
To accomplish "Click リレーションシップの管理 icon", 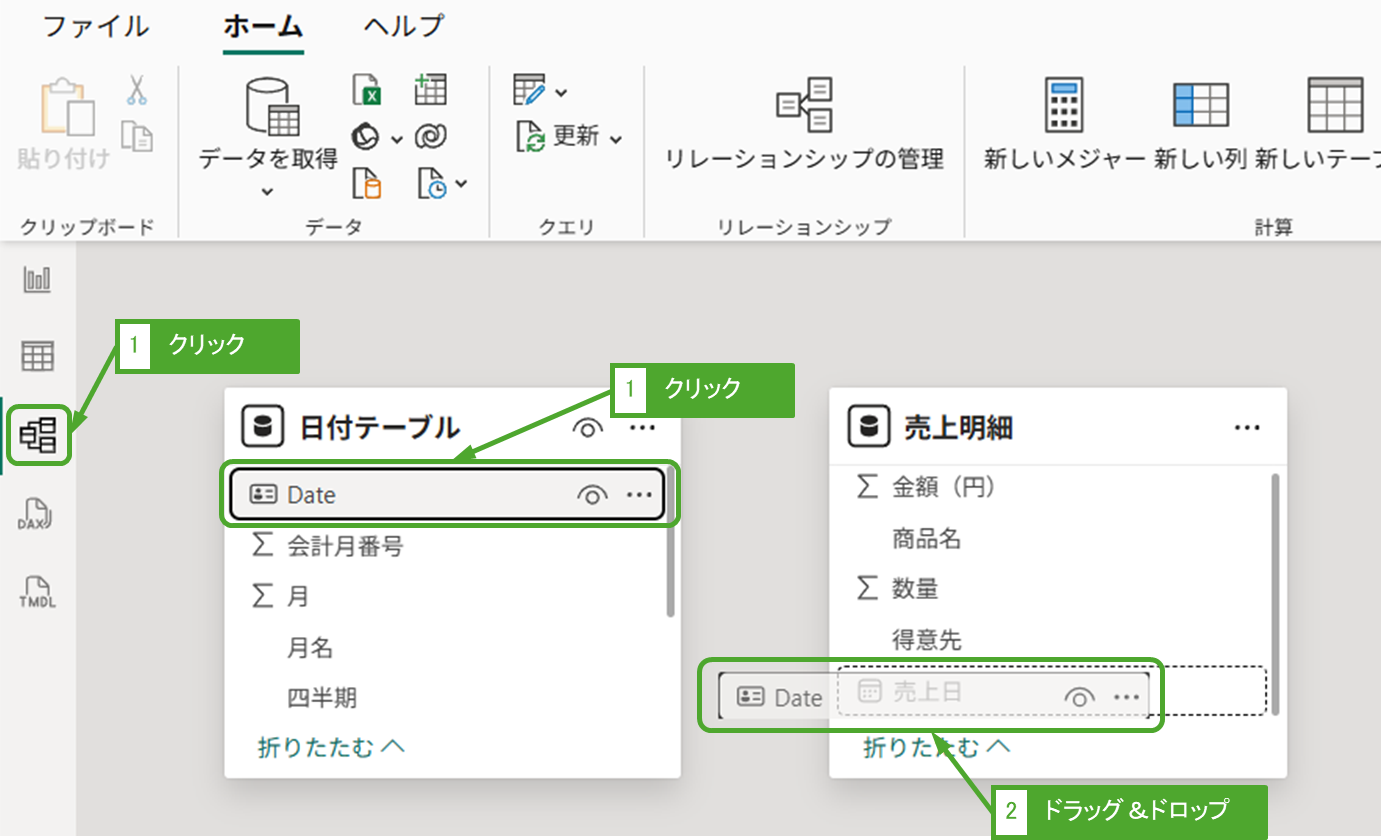I will click(x=805, y=105).
